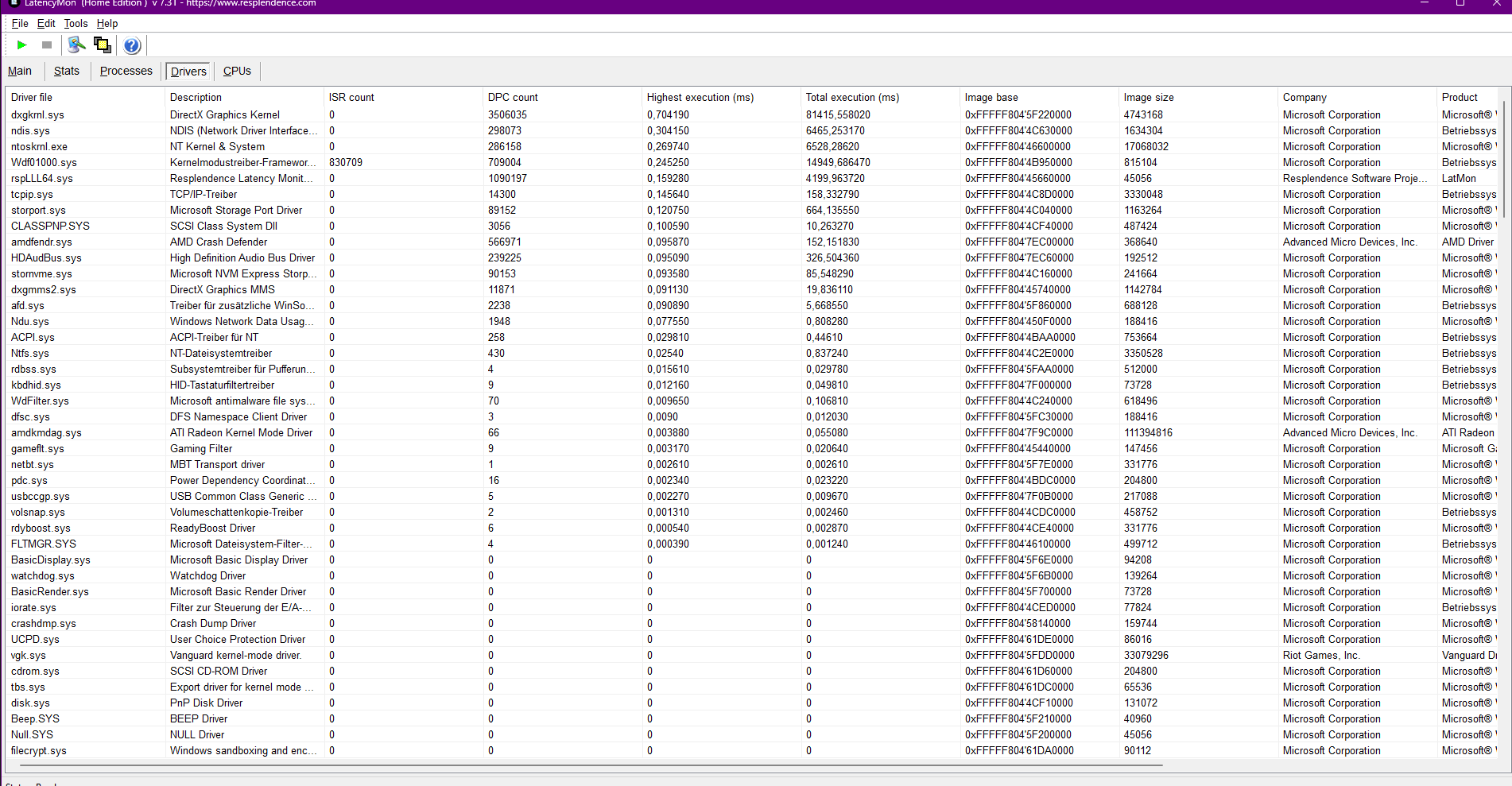Sort by the Image size column header
The height and width of the screenshot is (786, 1512).
tap(1198, 97)
